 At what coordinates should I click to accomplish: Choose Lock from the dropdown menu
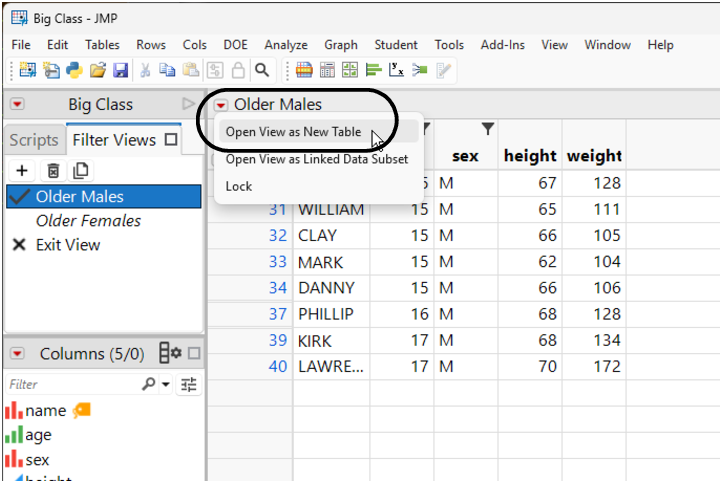318,186
